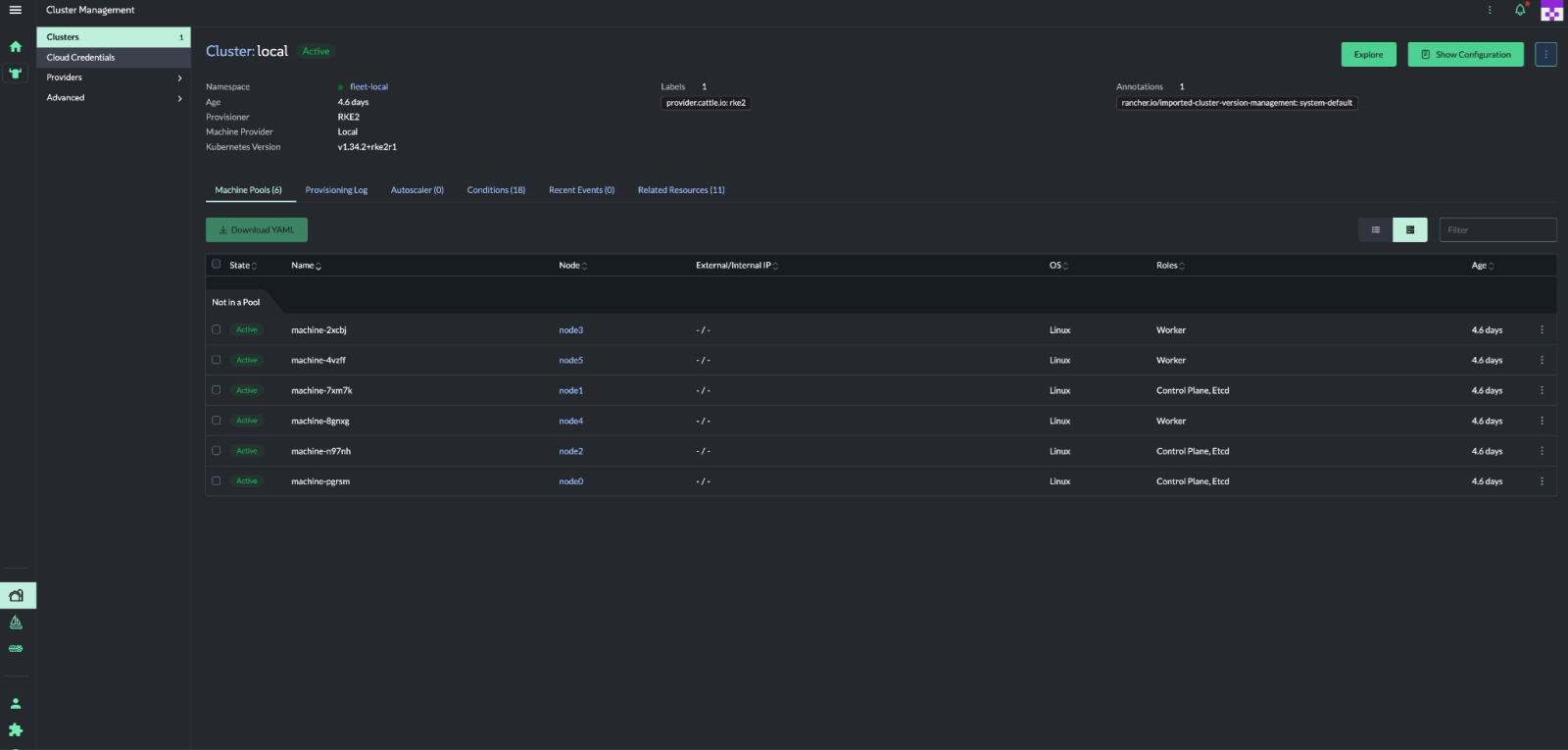Click the provider.cattle.io: rke2 label tag
The image size is (1568, 750).
pos(706,103)
